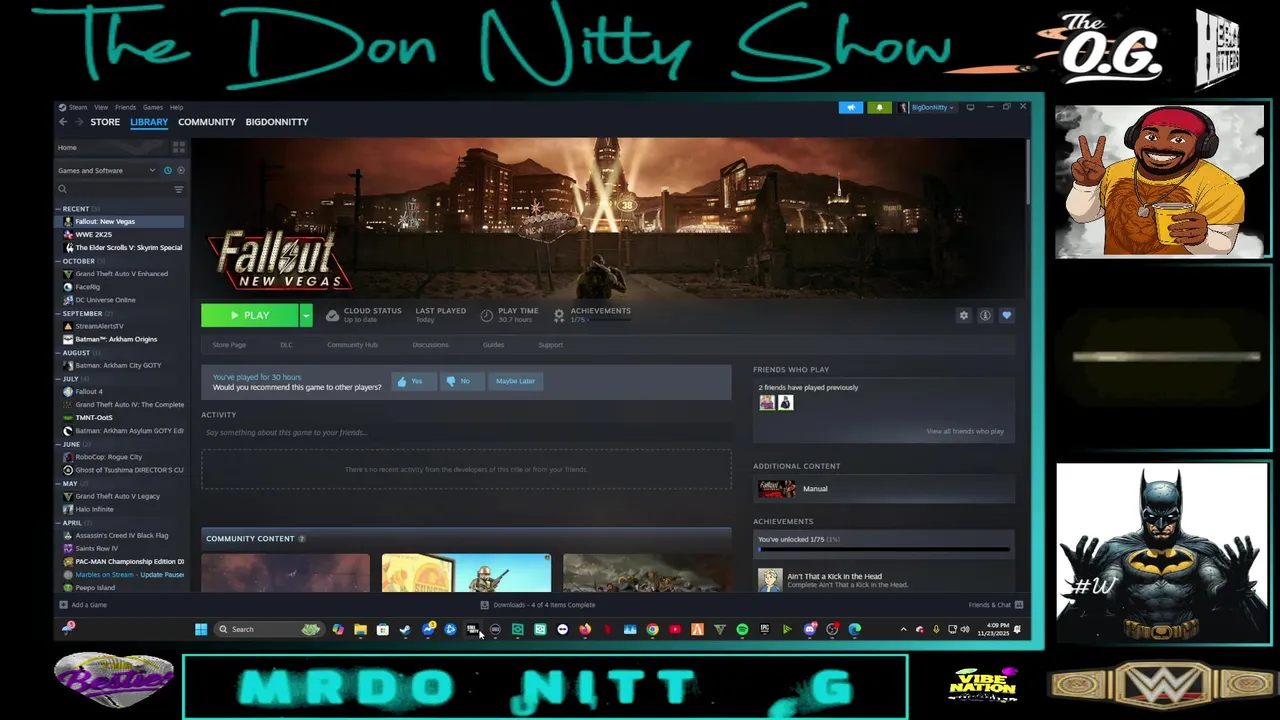Switch to the COMMUNITY tab

coord(207,122)
